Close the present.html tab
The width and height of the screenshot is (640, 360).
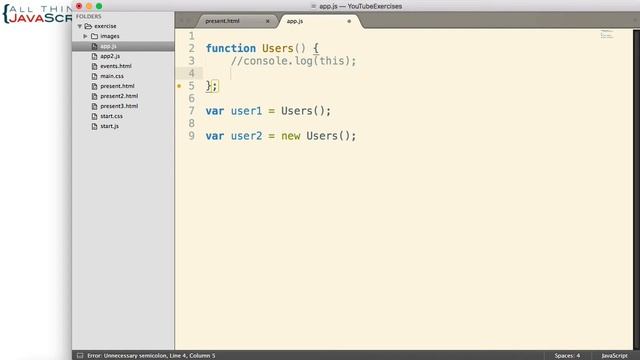tap(268, 21)
